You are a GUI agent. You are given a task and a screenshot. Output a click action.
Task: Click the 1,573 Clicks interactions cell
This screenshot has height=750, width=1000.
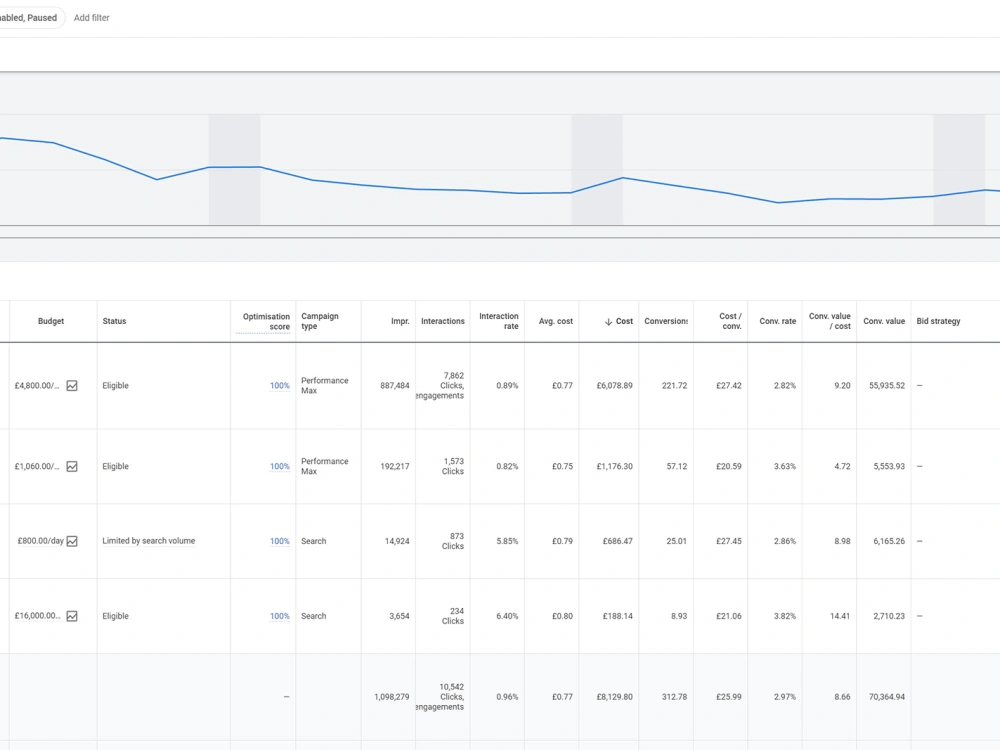coord(453,466)
